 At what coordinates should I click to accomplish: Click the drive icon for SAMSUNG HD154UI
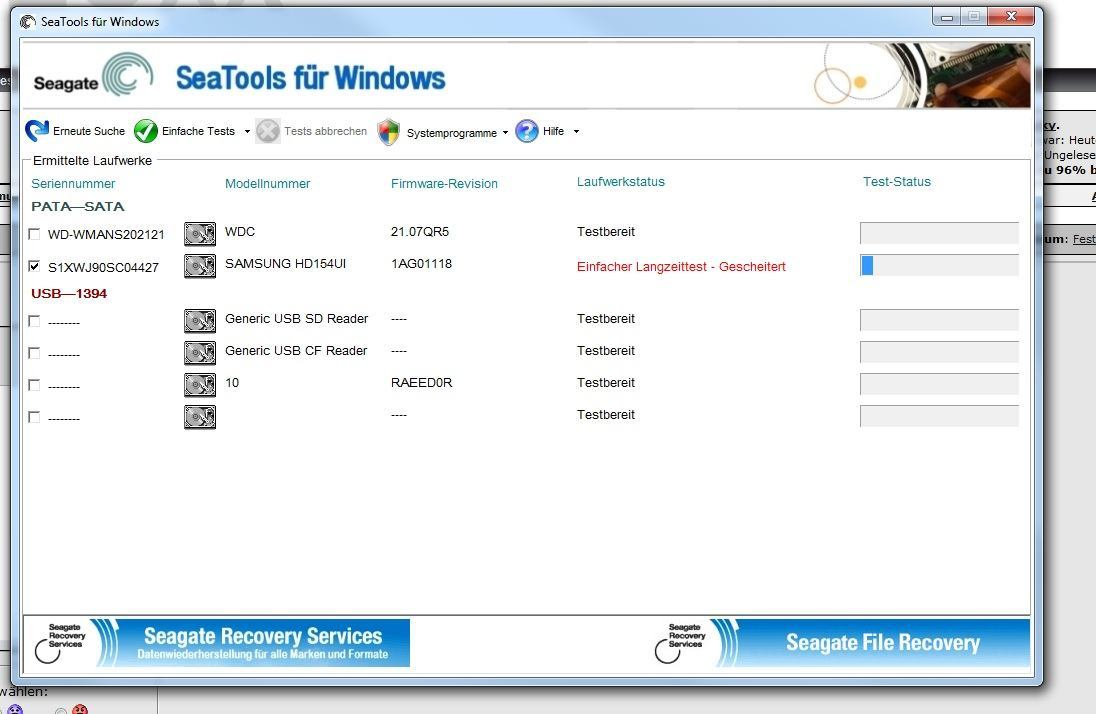pyautogui.click(x=200, y=266)
